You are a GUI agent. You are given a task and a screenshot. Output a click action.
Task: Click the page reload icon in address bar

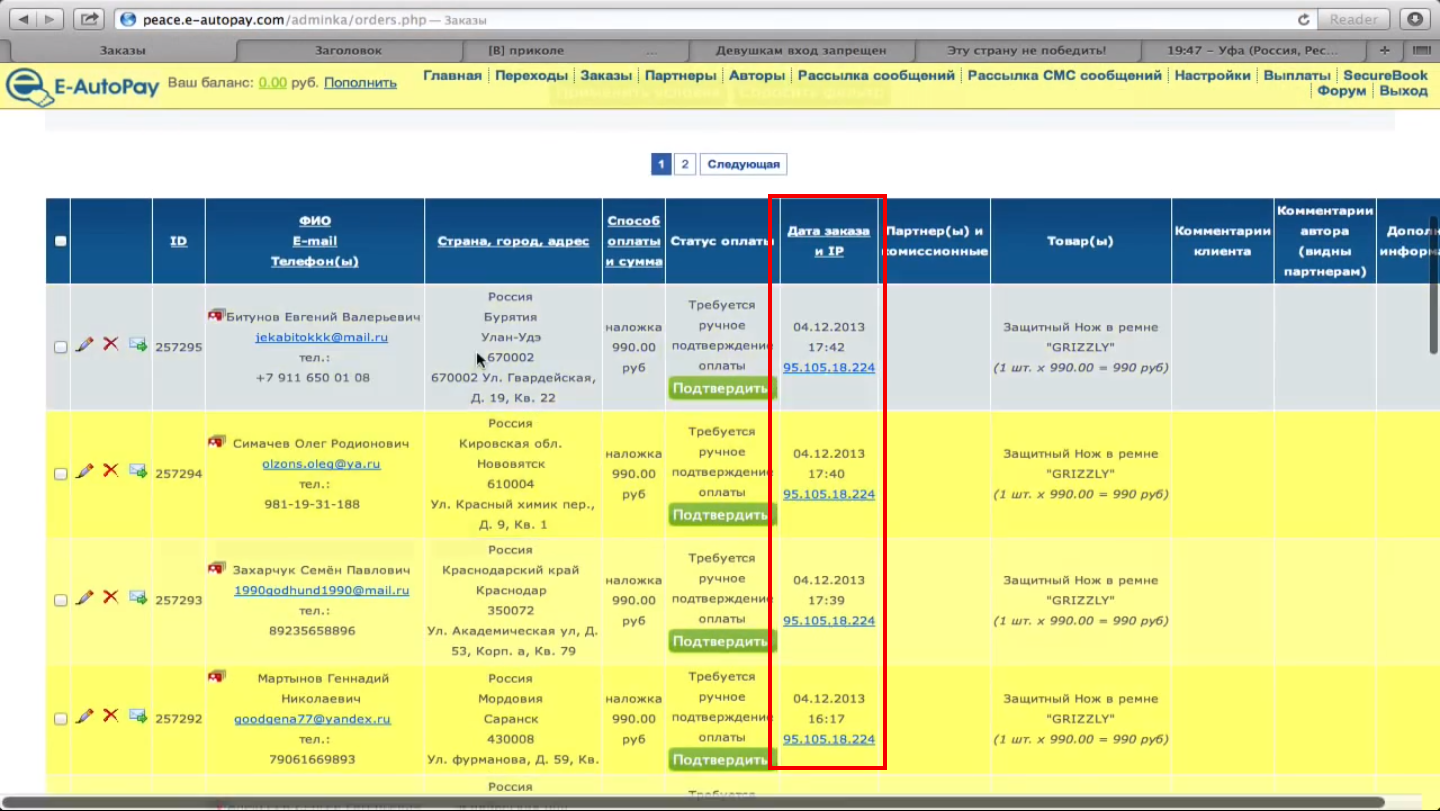[x=1303, y=19]
